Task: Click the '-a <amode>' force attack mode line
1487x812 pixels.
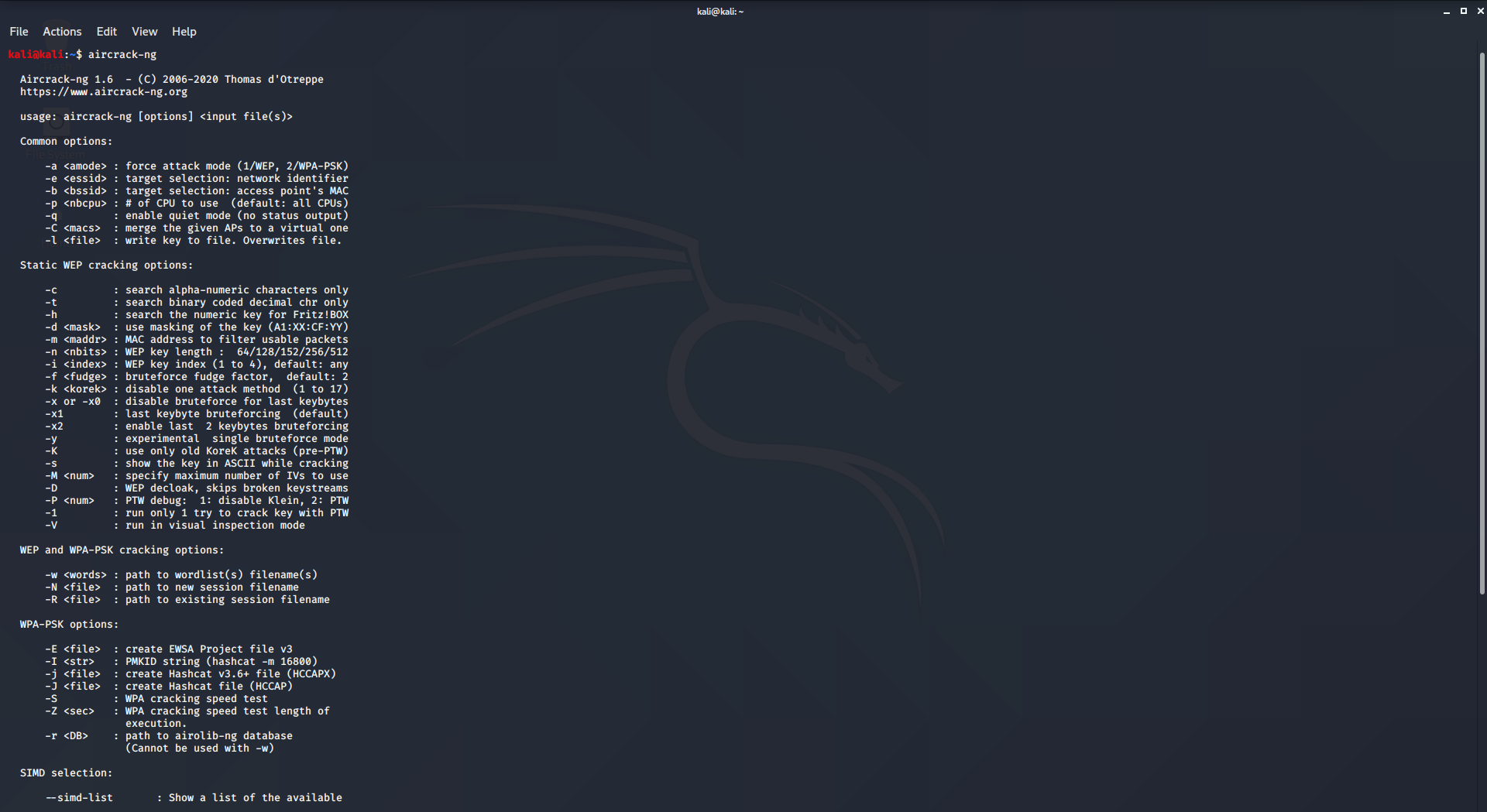Action: [x=197, y=166]
